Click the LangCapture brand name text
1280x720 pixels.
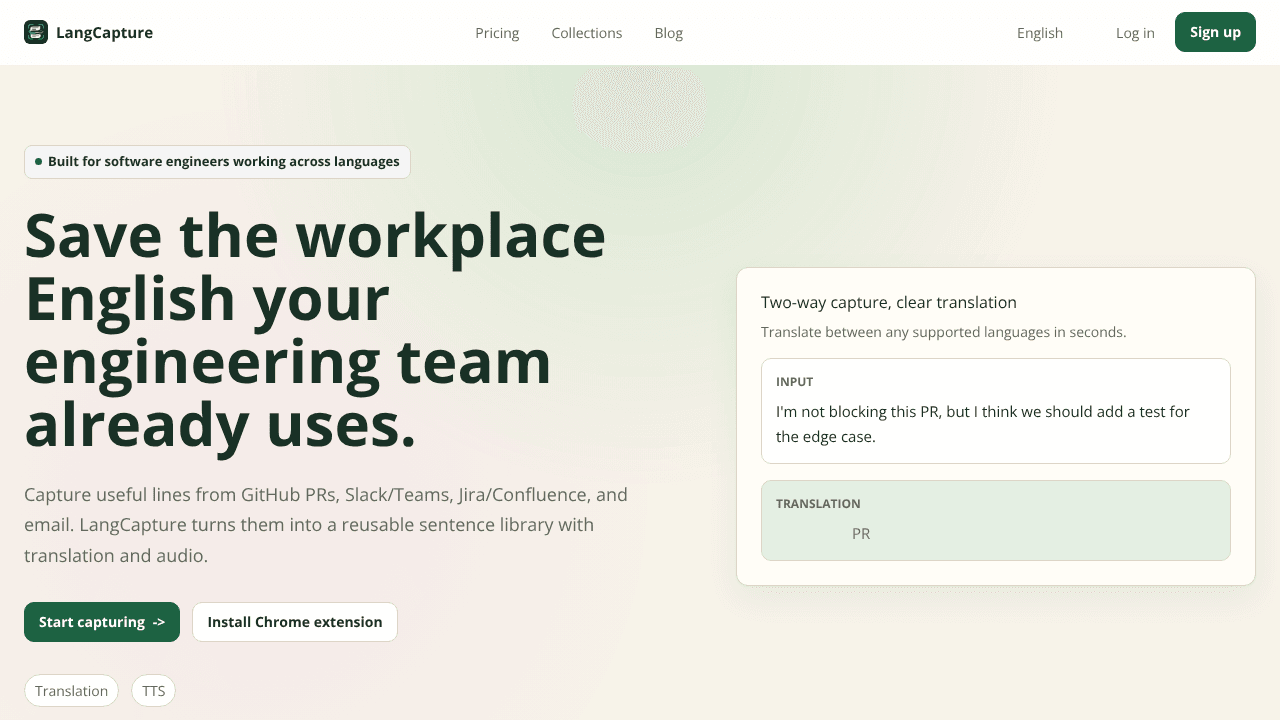tap(104, 32)
